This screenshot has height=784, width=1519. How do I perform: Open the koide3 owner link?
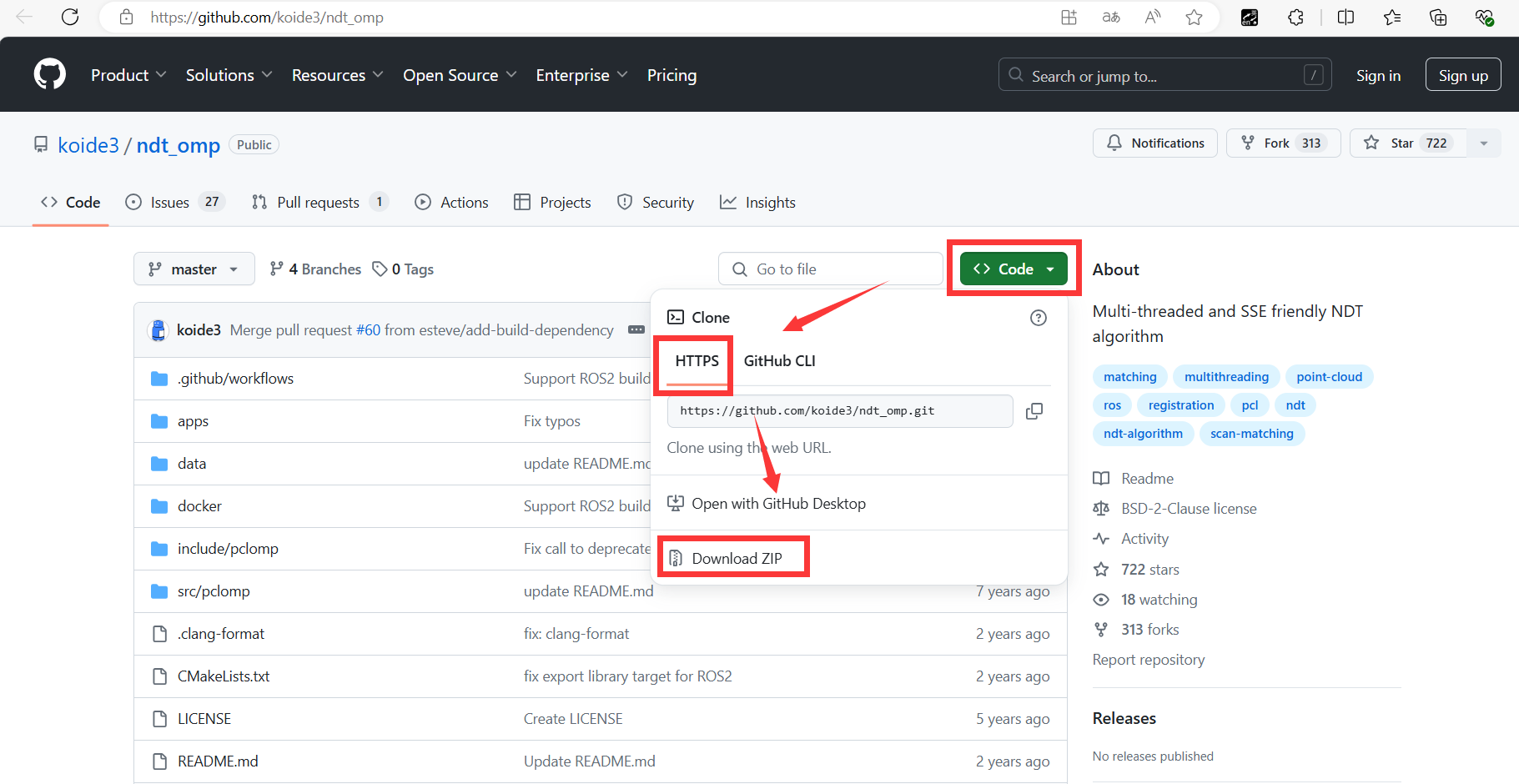click(x=88, y=145)
